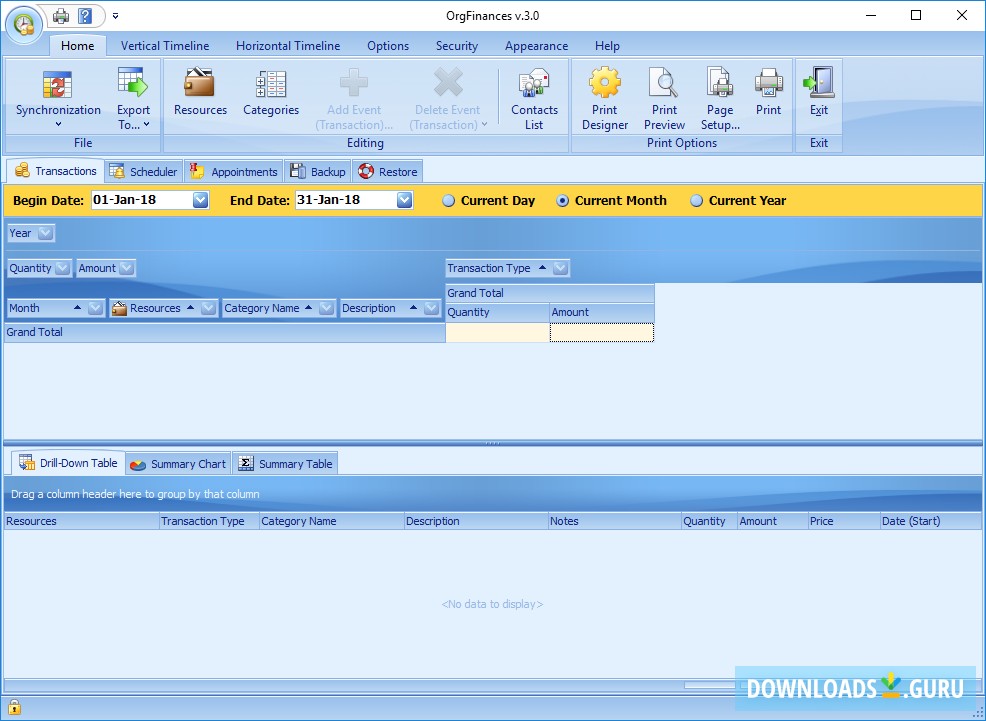Screen dimensions: 986x721
Task: Click Add Event (Transaction) plus icon
Action: pyautogui.click(x=354, y=99)
